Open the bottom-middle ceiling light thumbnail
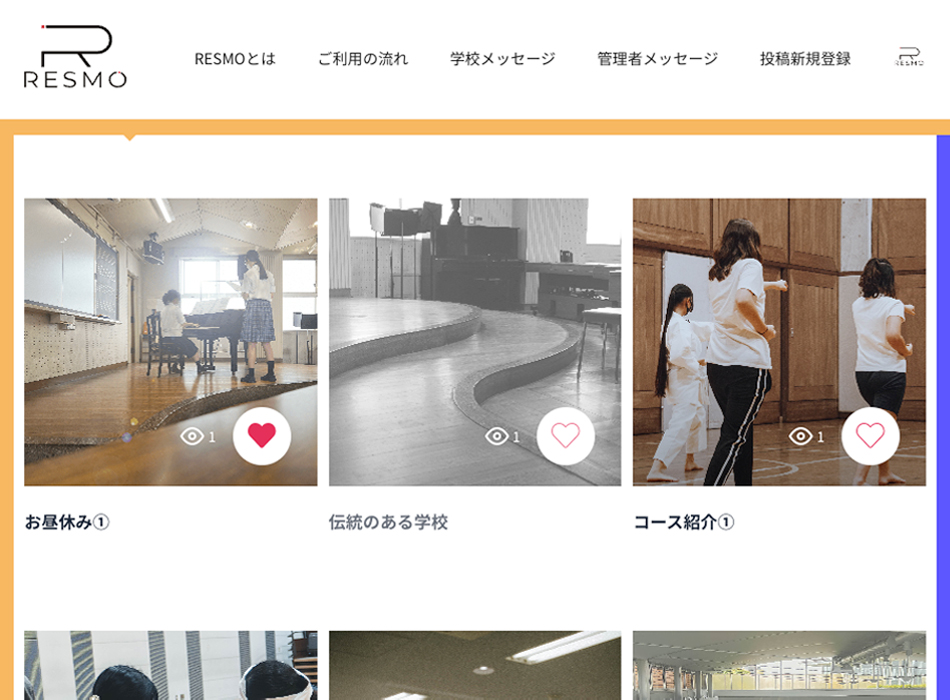950x700 pixels. (475, 665)
